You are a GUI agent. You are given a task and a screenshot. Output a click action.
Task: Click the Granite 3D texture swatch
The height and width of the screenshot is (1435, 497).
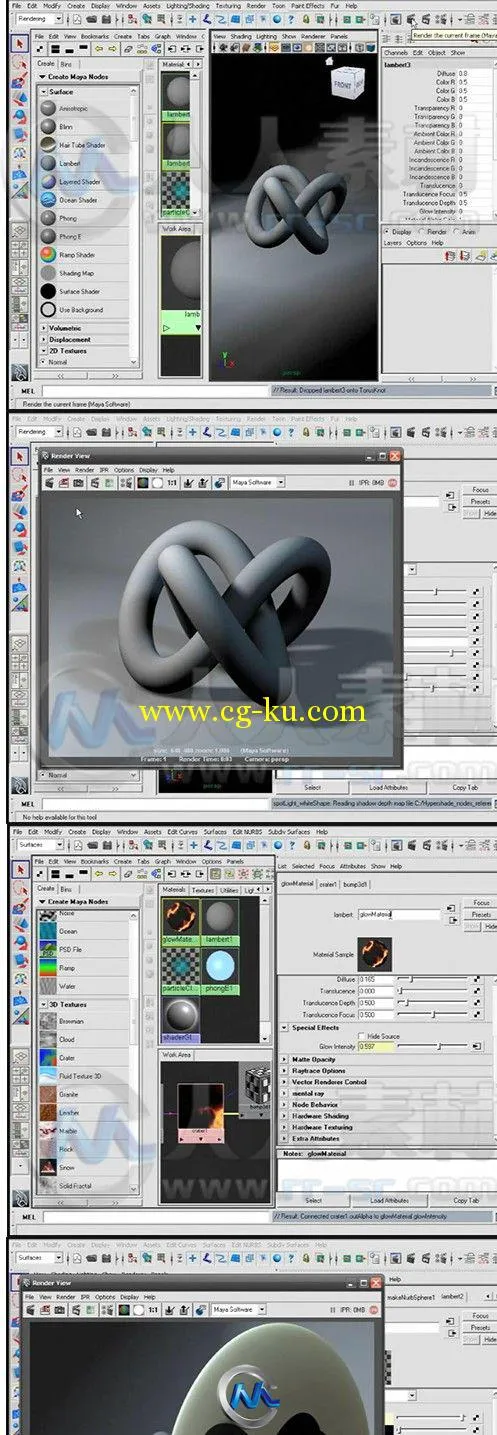pyautogui.click(x=47, y=1095)
